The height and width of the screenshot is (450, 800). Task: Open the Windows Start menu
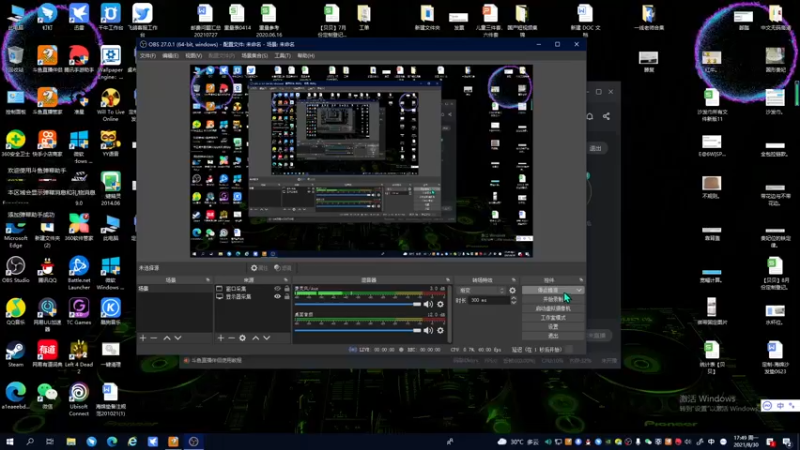pos(10,441)
